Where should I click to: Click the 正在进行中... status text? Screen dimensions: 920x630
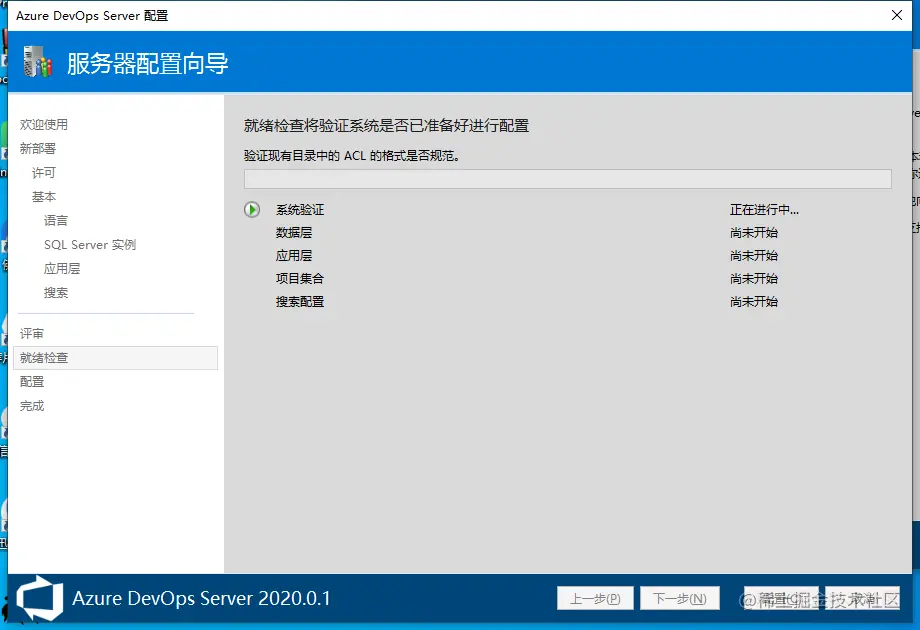point(764,209)
